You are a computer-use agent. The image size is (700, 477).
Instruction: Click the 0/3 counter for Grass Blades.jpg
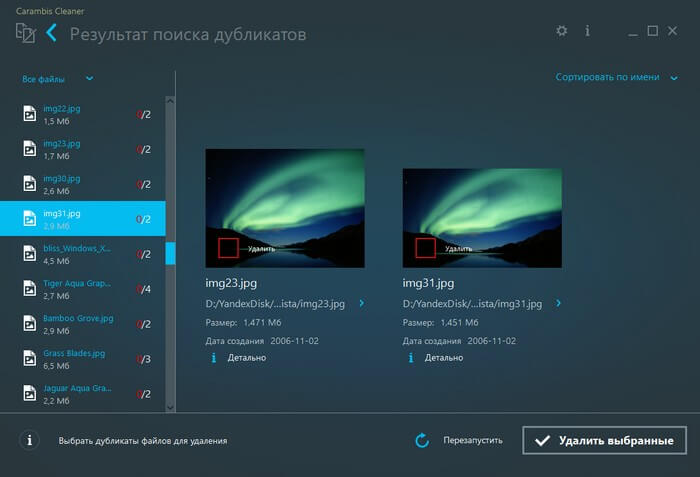click(143, 359)
